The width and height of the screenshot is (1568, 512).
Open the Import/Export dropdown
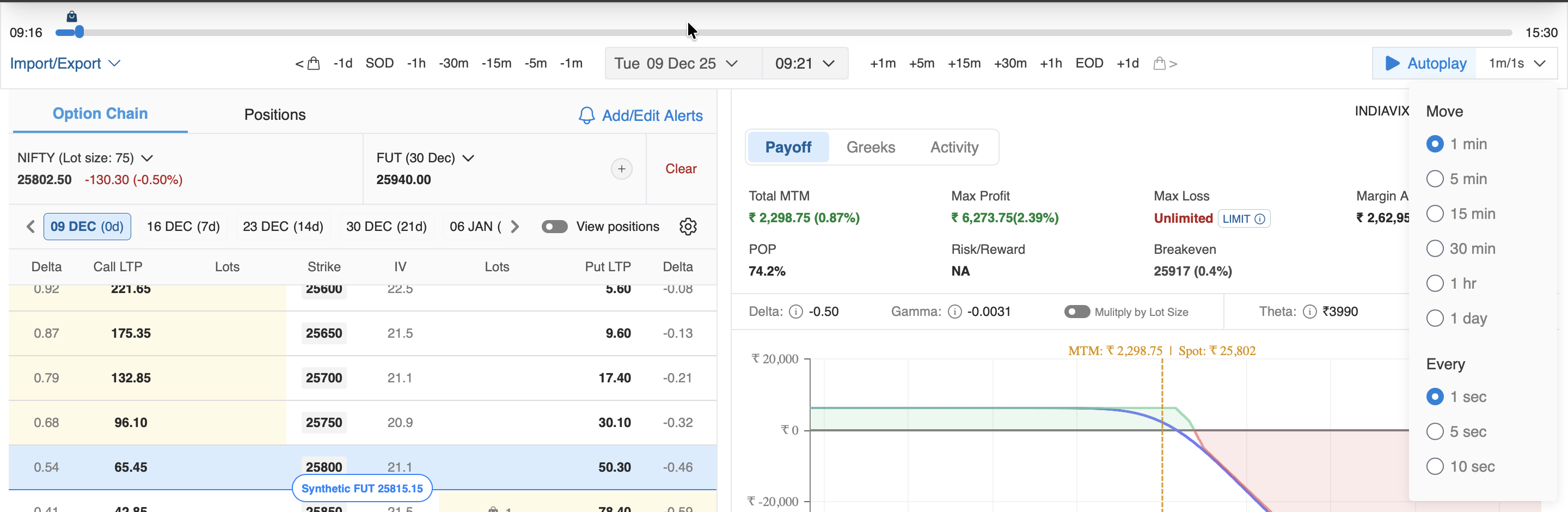point(65,63)
